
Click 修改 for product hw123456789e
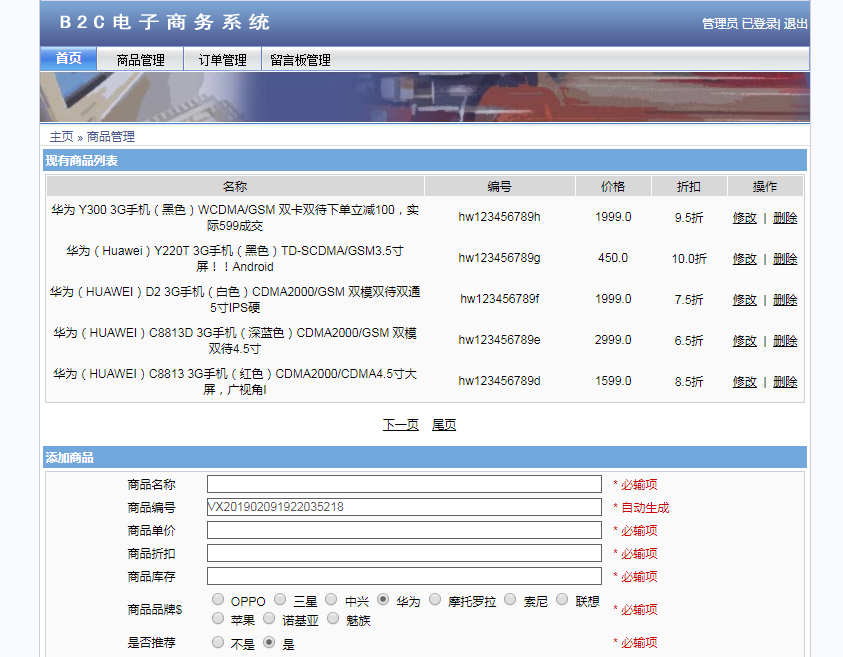[x=744, y=340]
